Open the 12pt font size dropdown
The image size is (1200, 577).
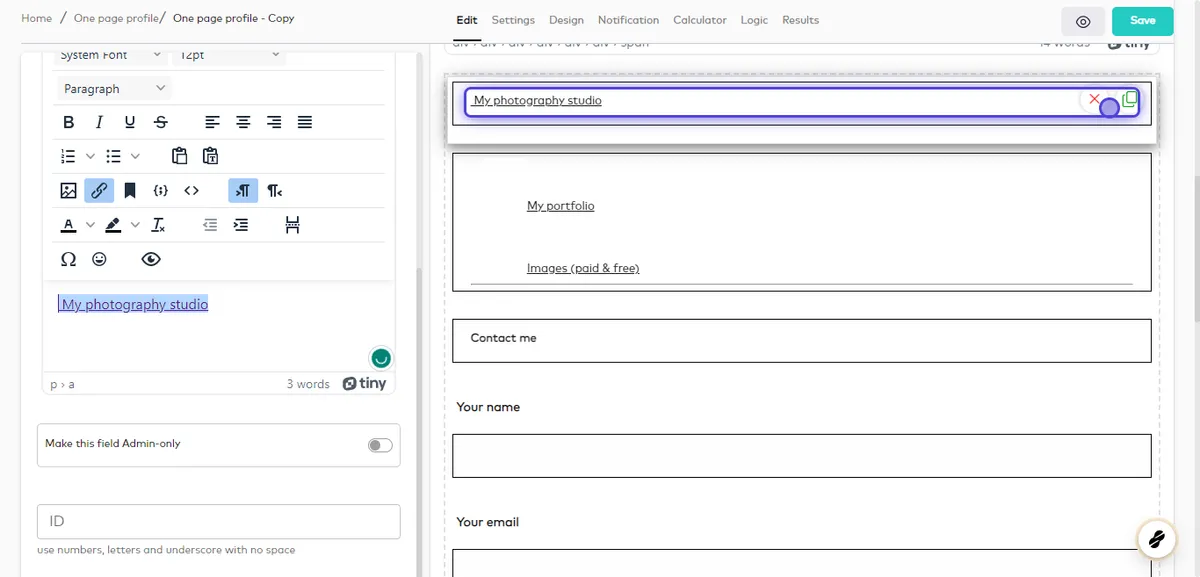pyautogui.click(x=230, y=55)
